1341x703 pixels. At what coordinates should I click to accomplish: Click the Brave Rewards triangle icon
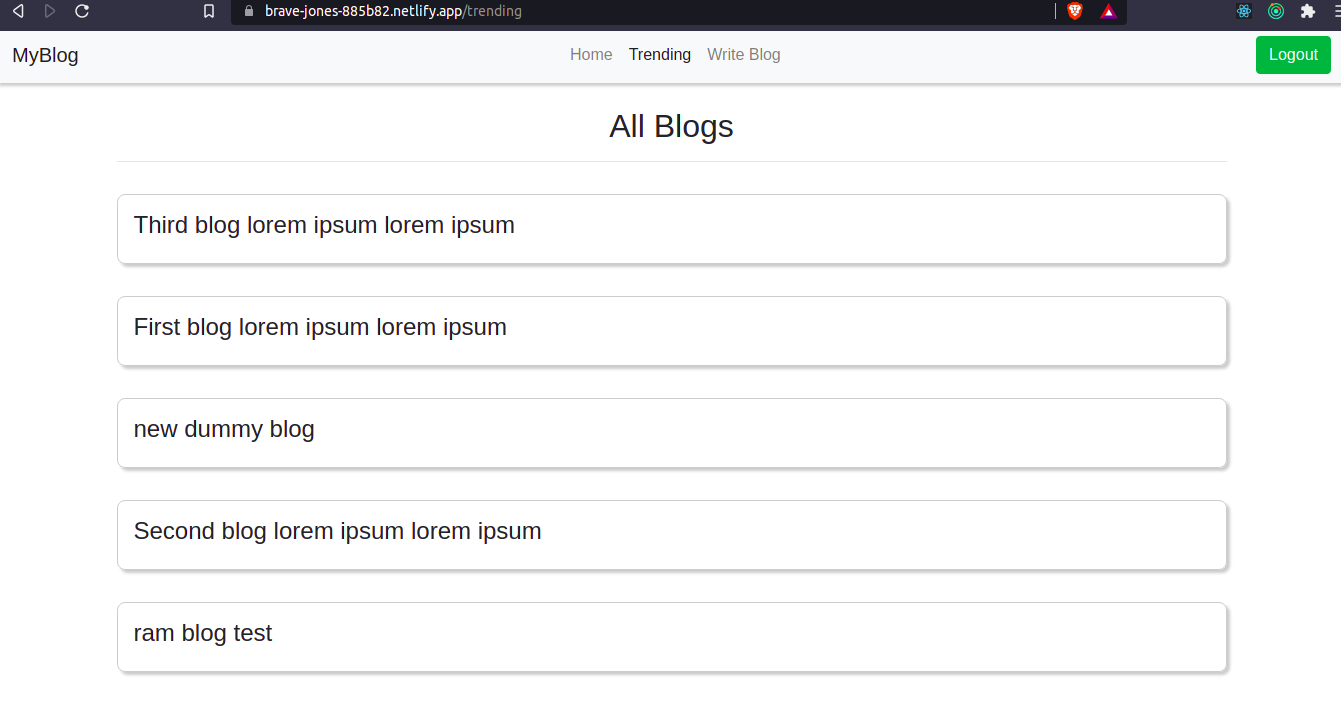click(x=1108, y=11)
